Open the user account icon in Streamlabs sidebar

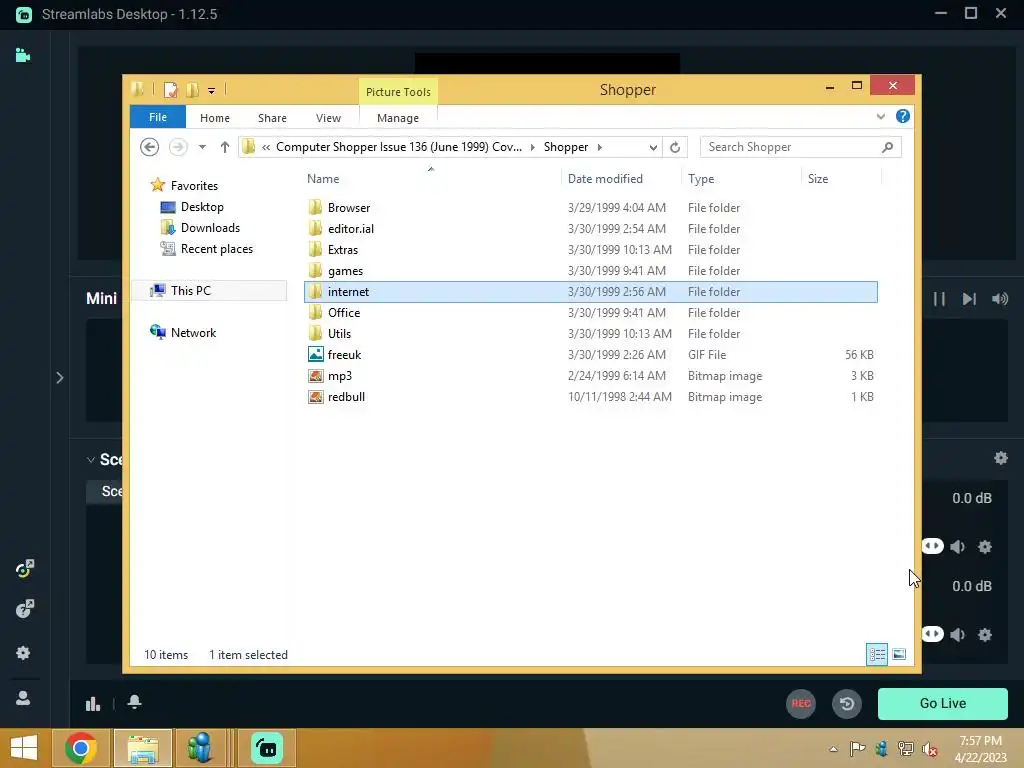[x=23, y=698]
